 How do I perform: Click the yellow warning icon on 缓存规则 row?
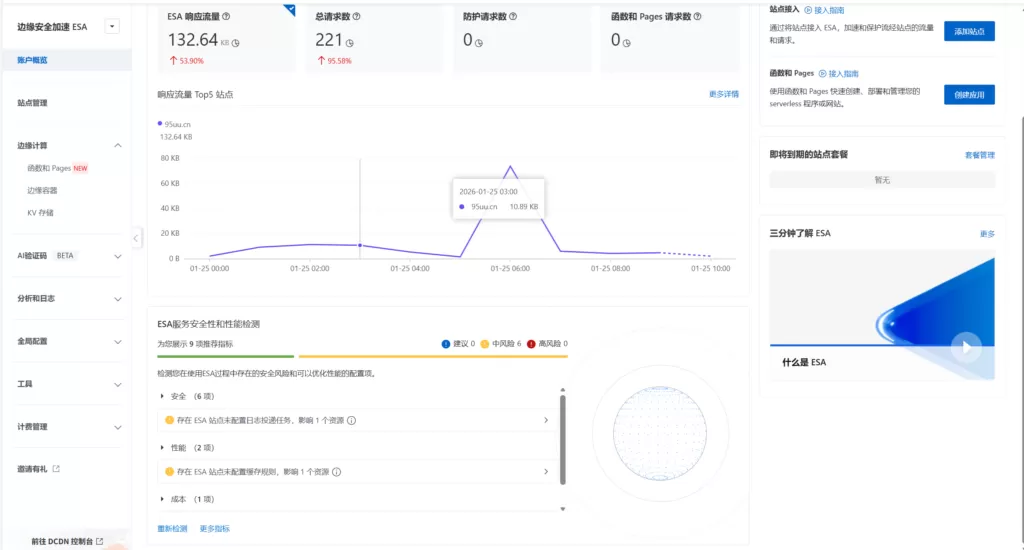click(169, 472)
